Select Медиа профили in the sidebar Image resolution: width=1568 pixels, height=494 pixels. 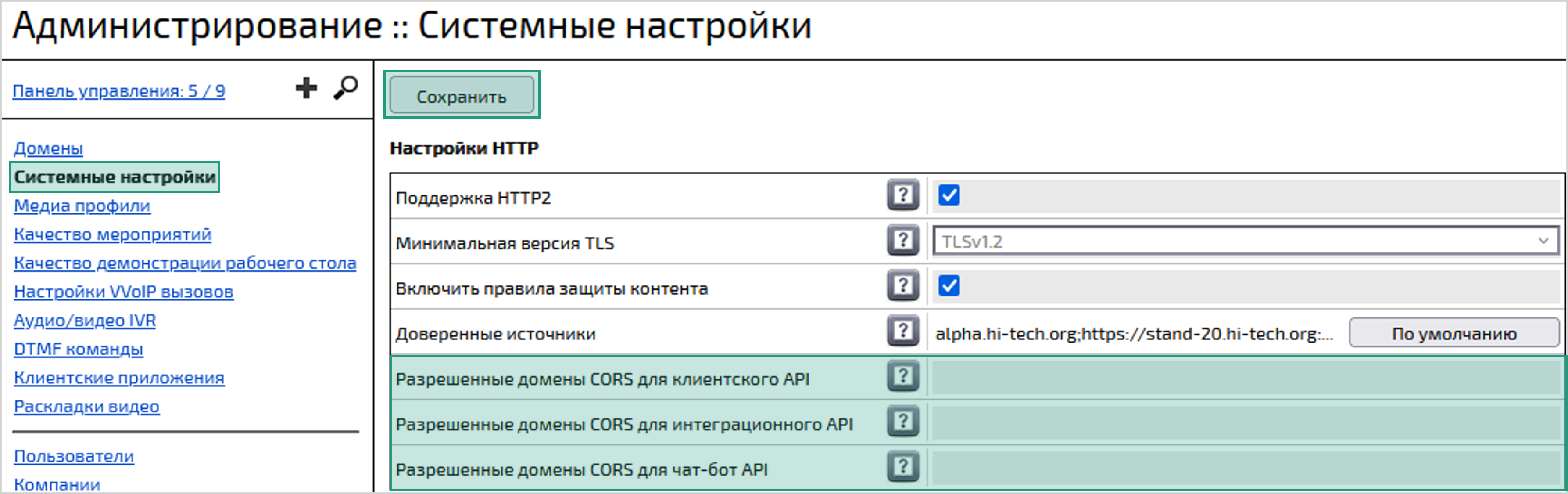click(x=82, y=206)
